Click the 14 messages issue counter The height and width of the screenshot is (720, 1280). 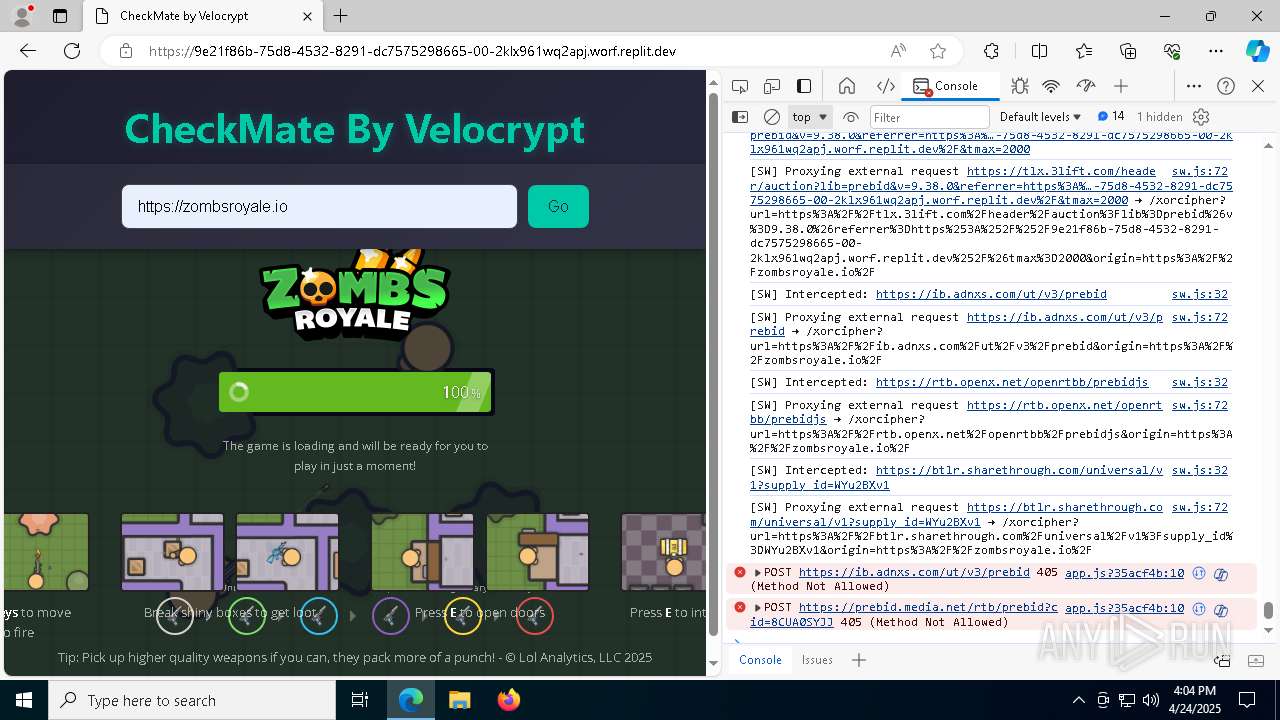(x=1111, y=116)
